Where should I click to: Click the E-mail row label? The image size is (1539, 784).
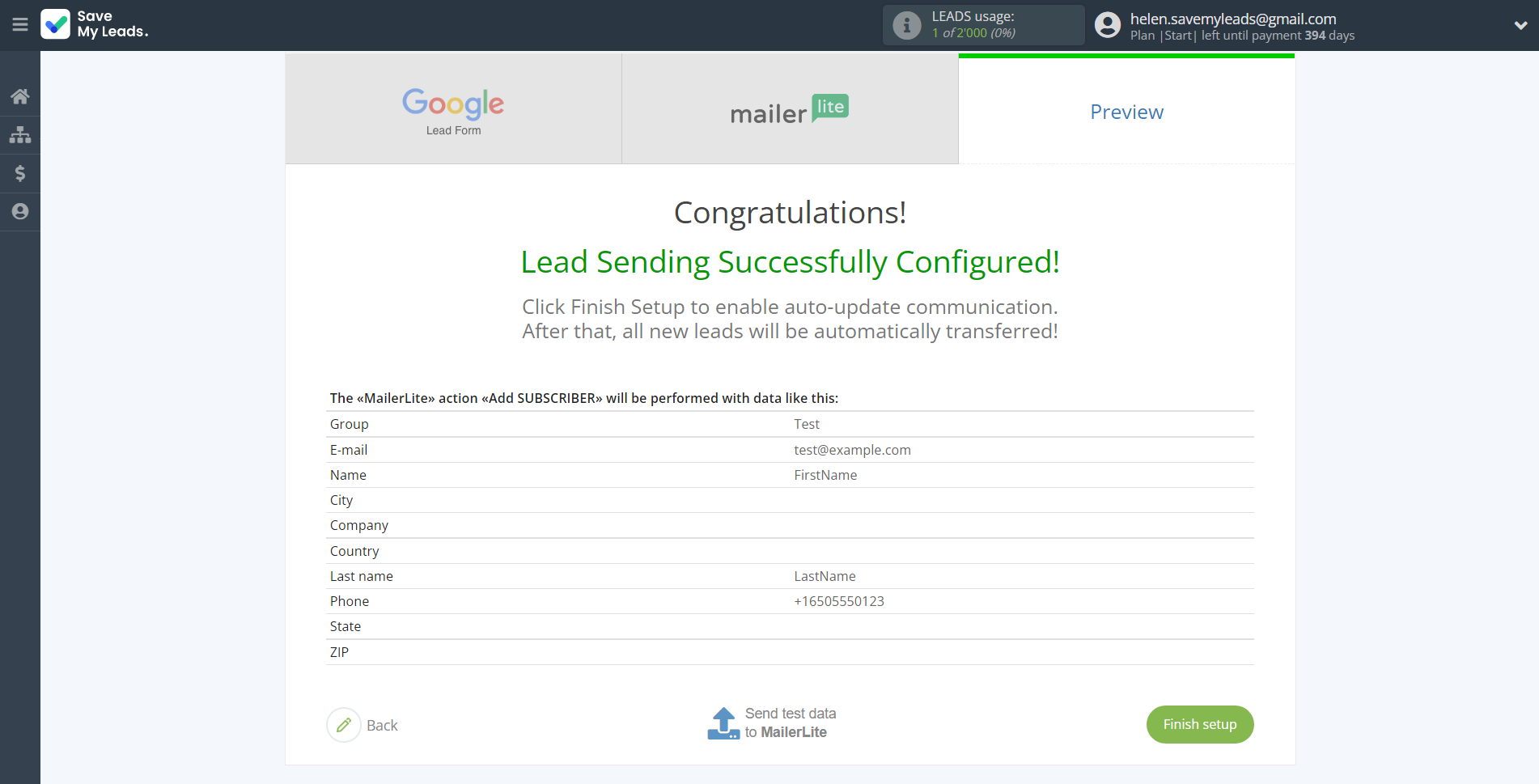pyautogui.click(x=349, y=450)
